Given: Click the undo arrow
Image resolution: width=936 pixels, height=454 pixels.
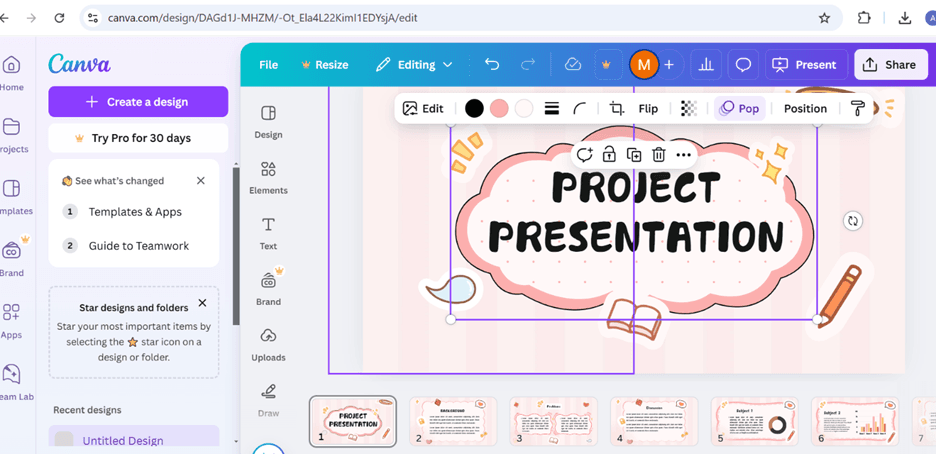Looking at the screenshot, I should click(x=492, y=64).
